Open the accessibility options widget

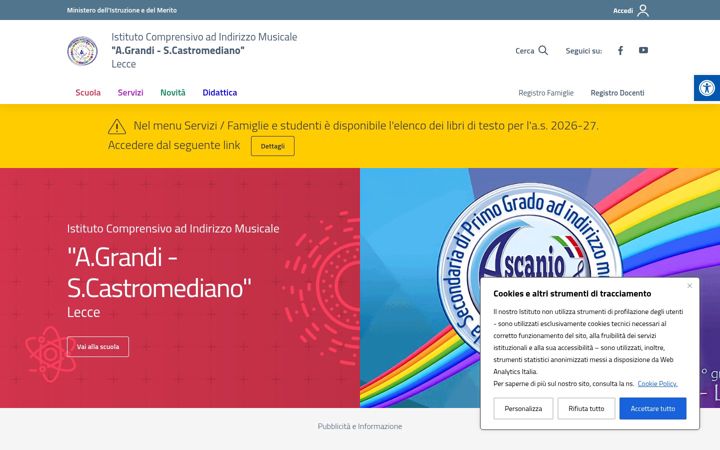point(707,88)
